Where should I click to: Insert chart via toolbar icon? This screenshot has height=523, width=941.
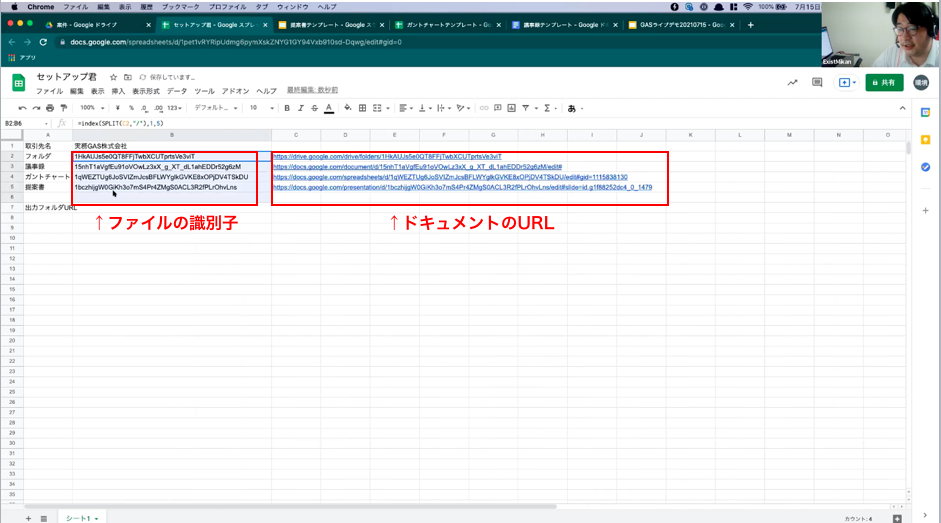(x=511, y=108)
